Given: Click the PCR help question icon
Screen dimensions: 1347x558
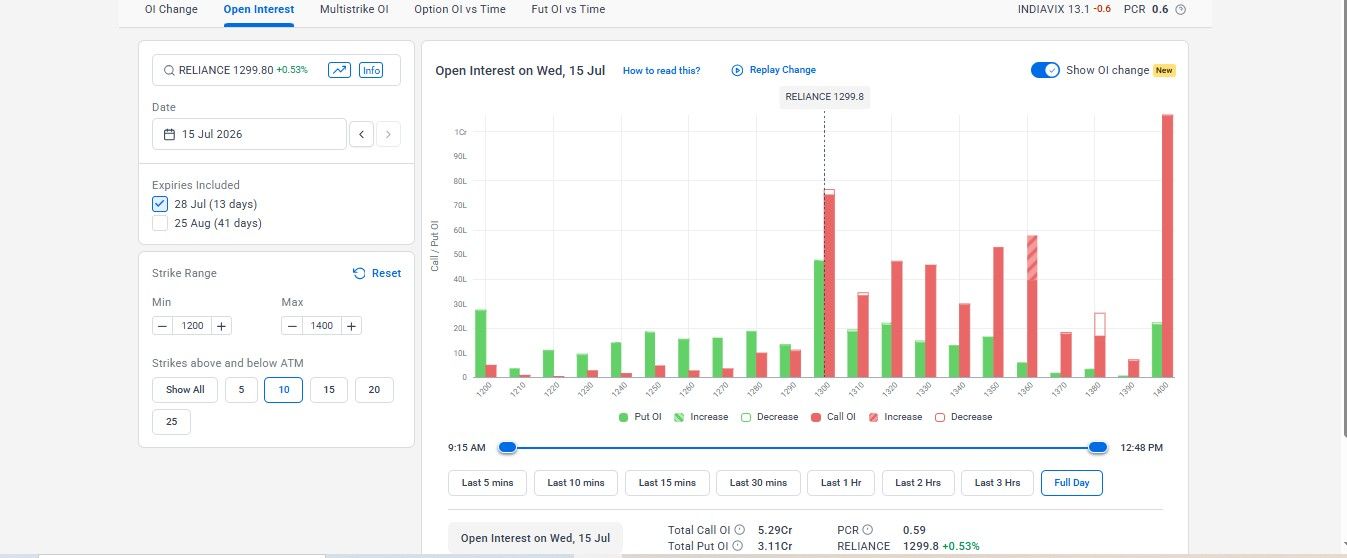Looking at the screenshot, I should 1180,9.
